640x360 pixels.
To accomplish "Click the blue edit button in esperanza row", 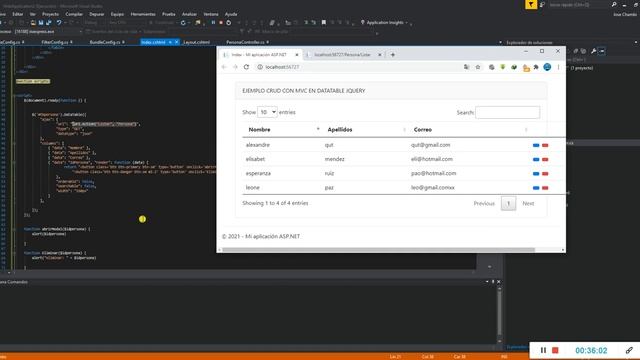I will [536, 174].
